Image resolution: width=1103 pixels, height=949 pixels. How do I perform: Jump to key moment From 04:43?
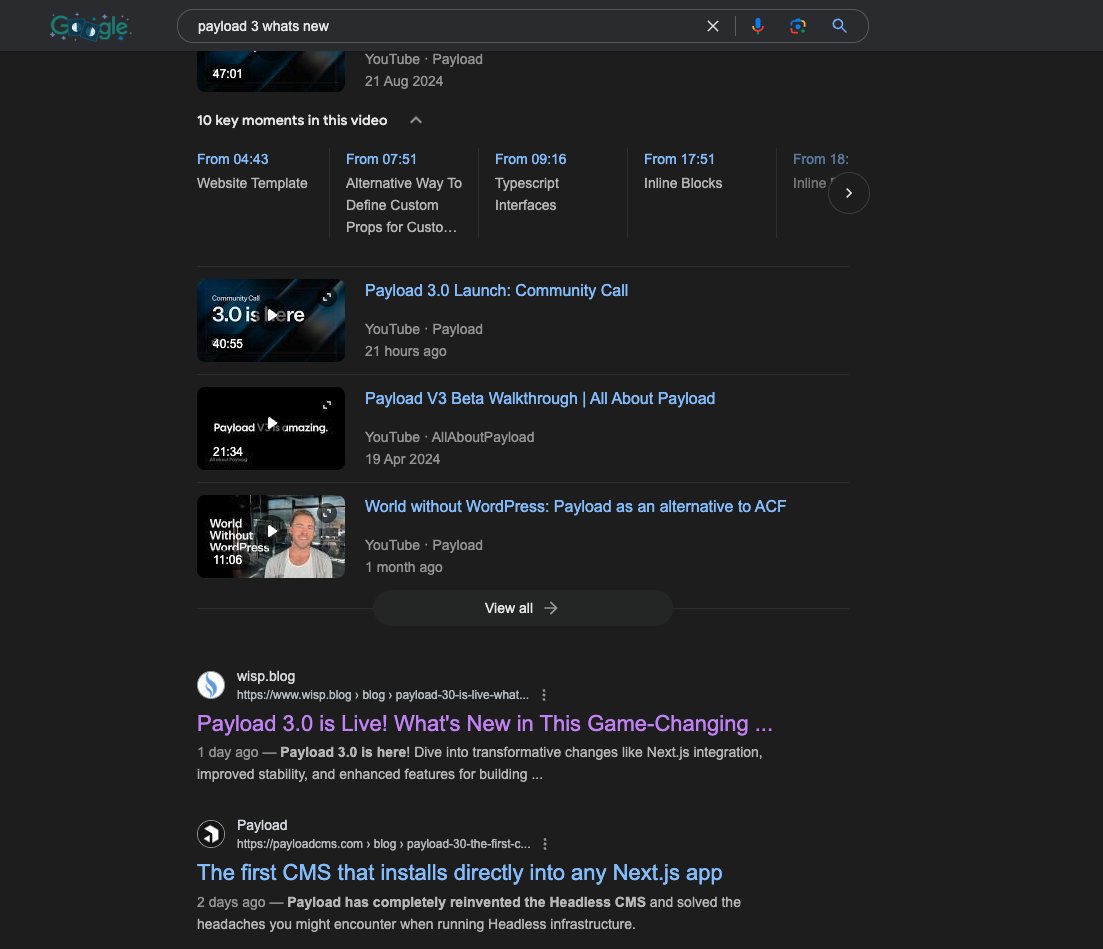tap(232, 159)
